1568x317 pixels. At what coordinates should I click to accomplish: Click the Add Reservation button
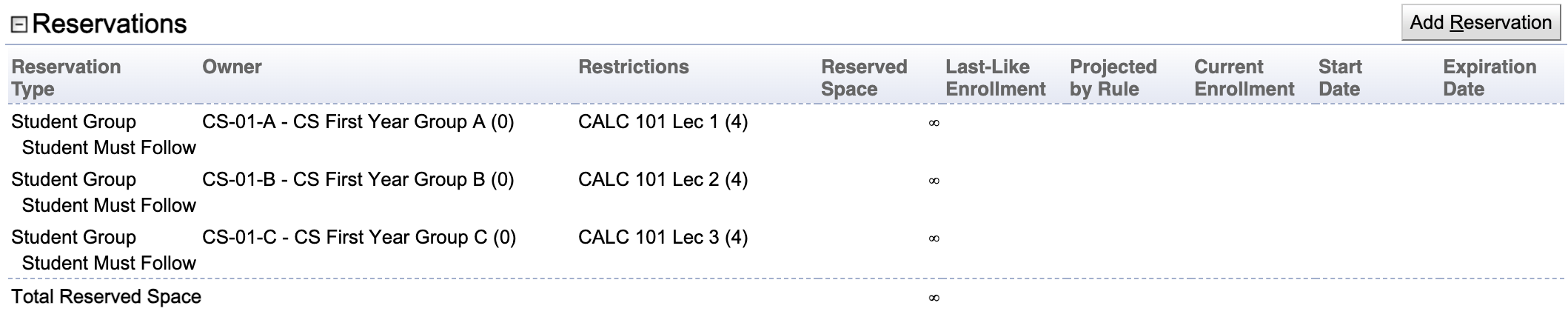[1481, 22]
